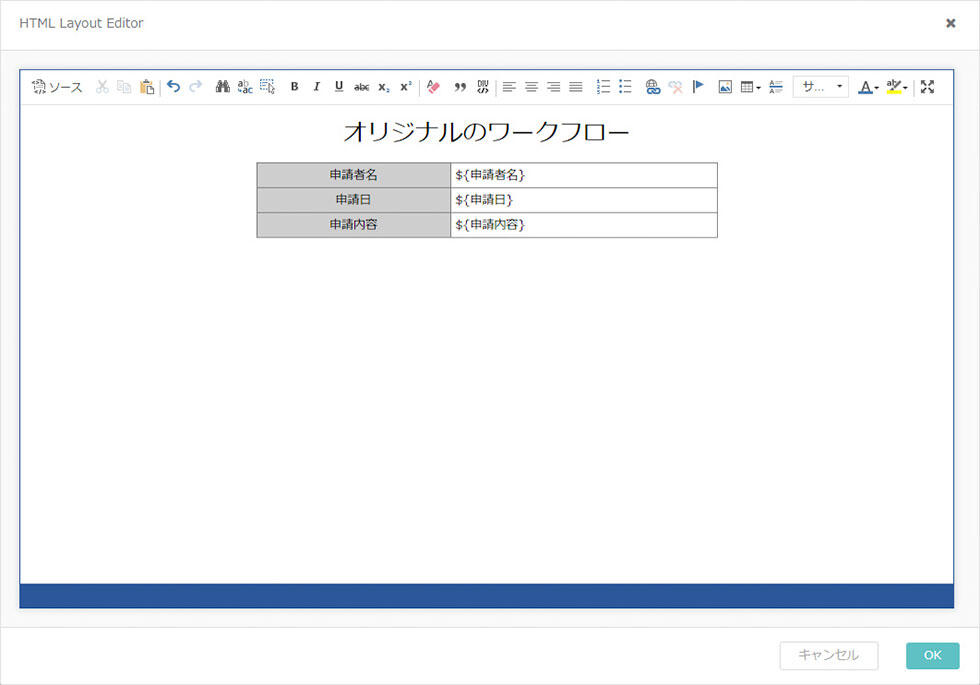Insert a numbered list
The height and width of the screenshot is (685, 980).
pos(602,87)
